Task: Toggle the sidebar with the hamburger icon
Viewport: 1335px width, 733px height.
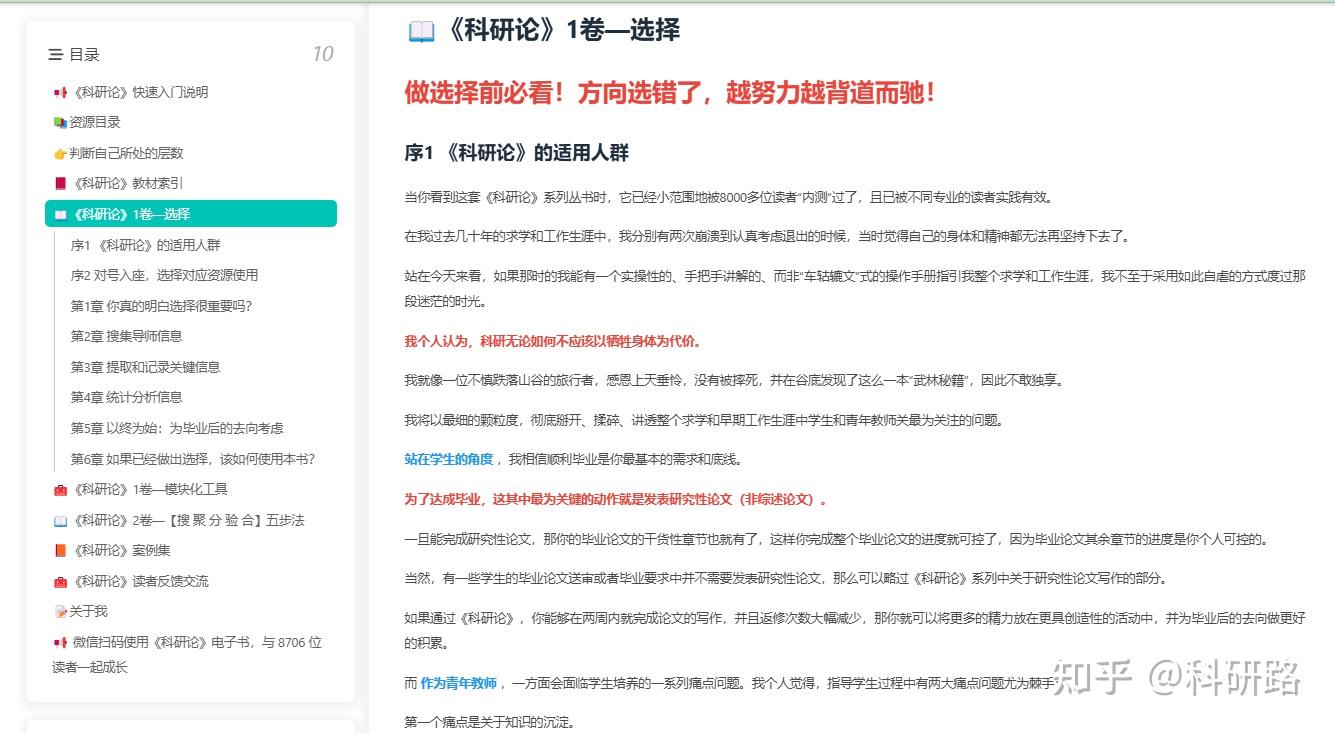Action: [55, 55]
